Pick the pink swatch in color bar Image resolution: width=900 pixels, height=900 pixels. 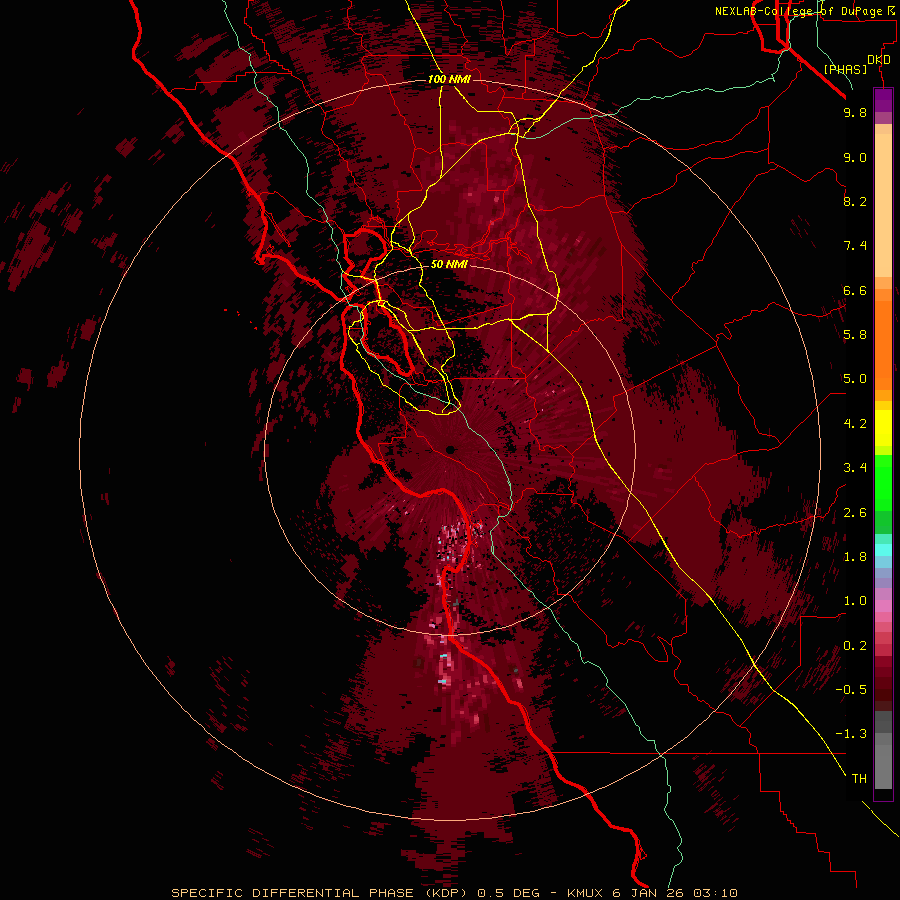pyautogui.click(x=883, y=606)
